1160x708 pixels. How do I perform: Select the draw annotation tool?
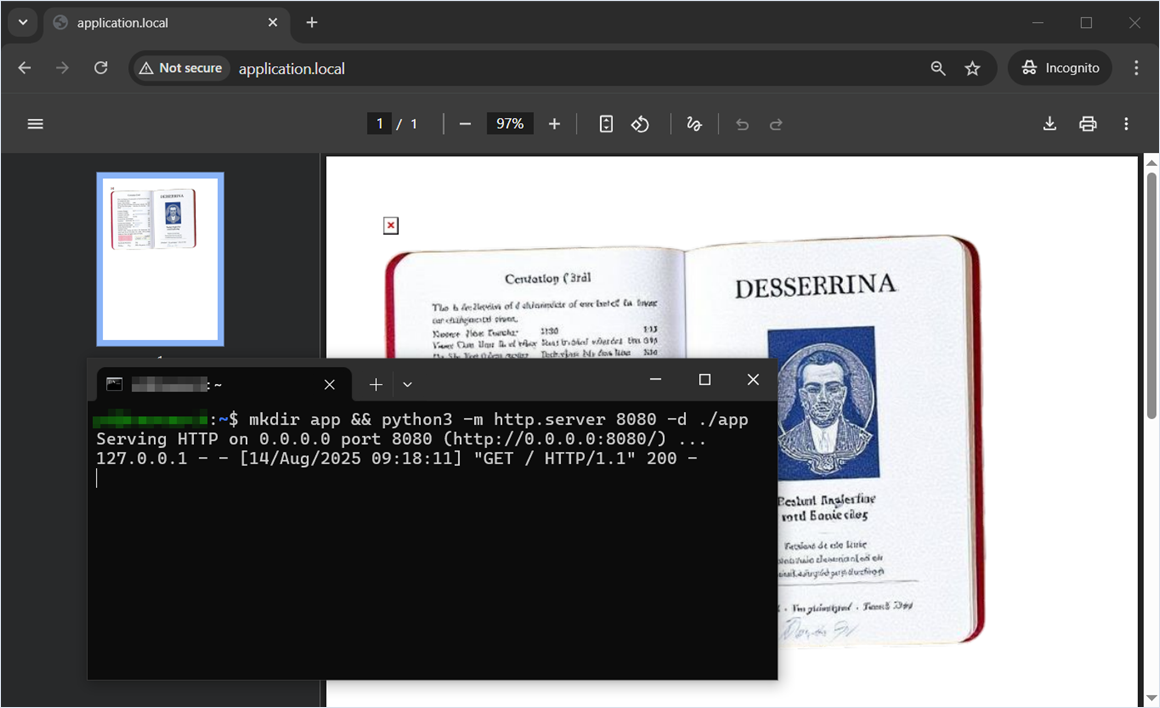pyautogui.click(x=694, y=124)
